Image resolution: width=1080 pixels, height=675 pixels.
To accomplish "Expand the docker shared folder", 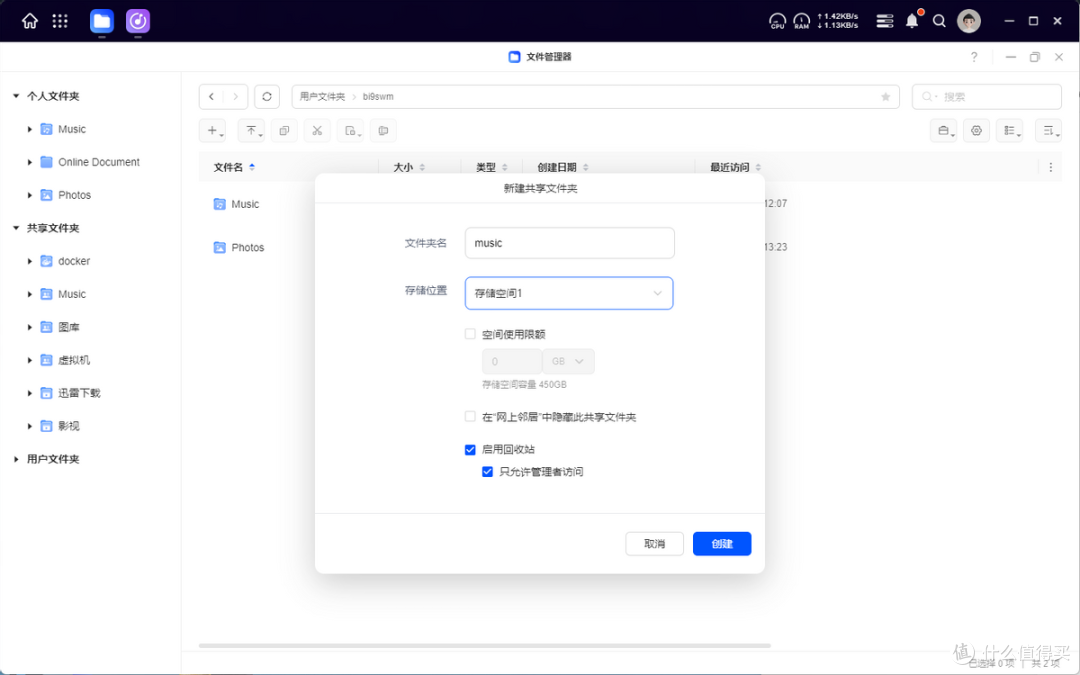I will tap(30, 262).
